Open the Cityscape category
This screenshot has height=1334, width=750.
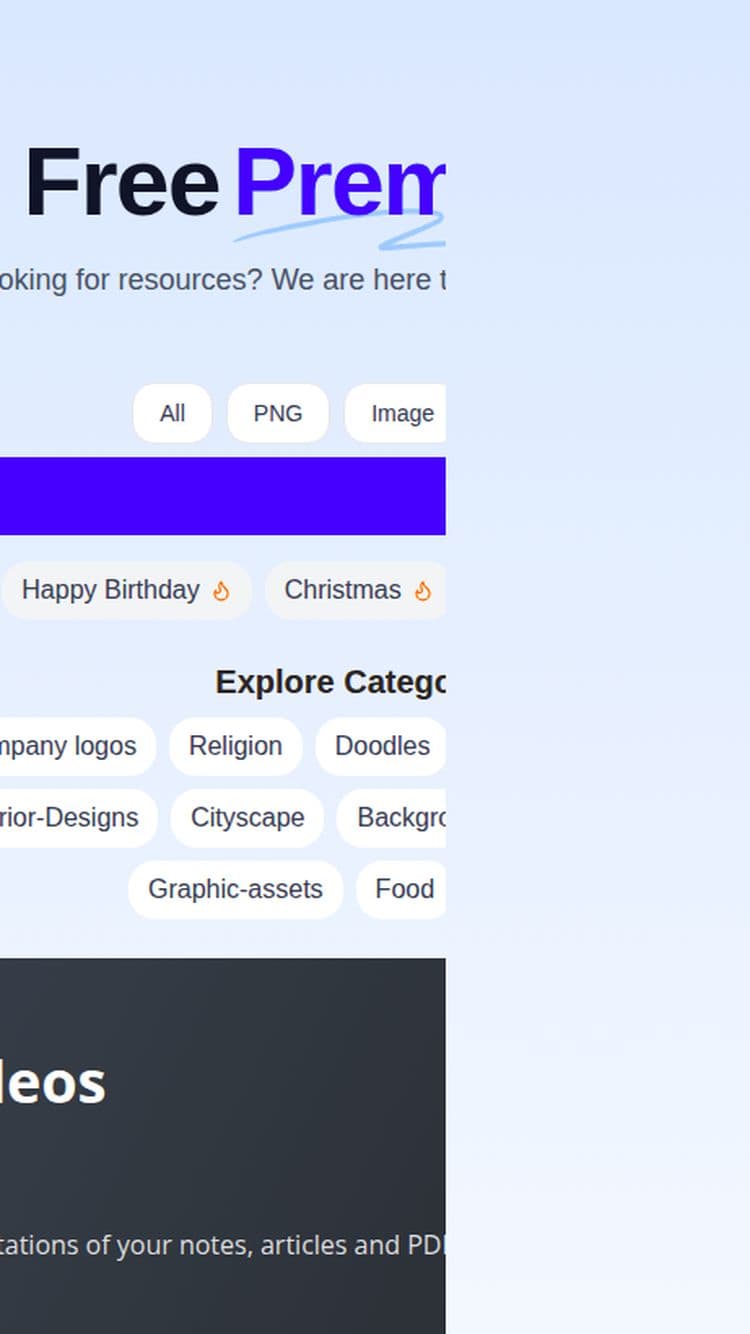click(247, 818)
